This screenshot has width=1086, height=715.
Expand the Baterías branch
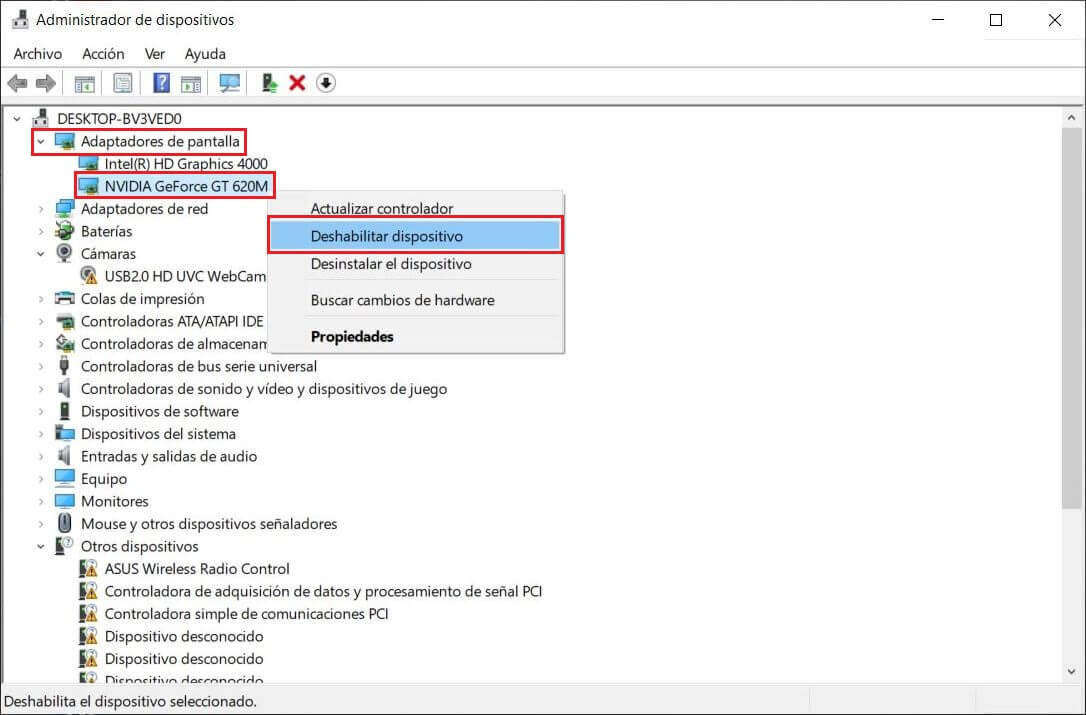coord(41,231)
